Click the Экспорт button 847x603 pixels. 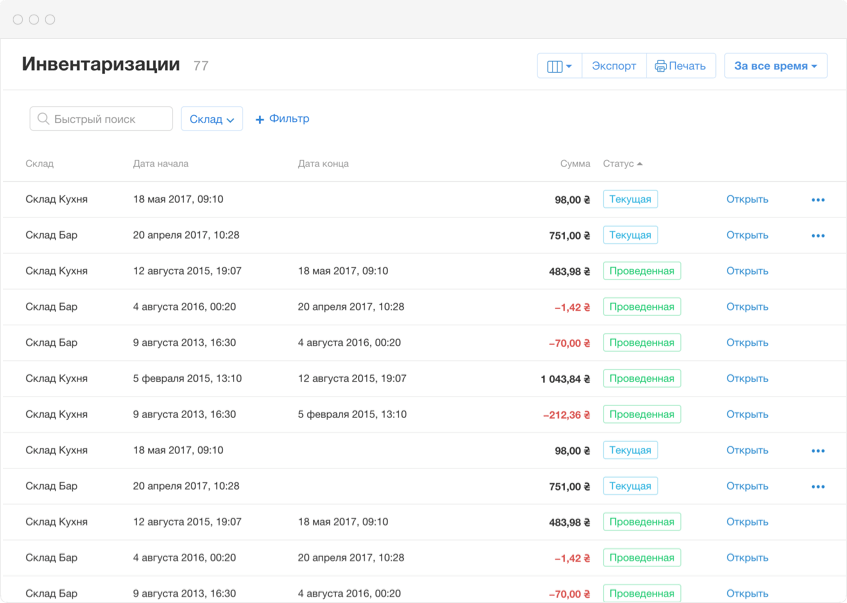pos(613,67)
